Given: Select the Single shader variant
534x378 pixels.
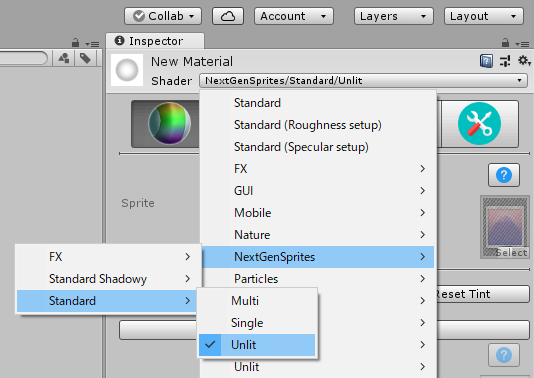Looking at the screenshot, I should pyautogui.click(x=257, y=323).
